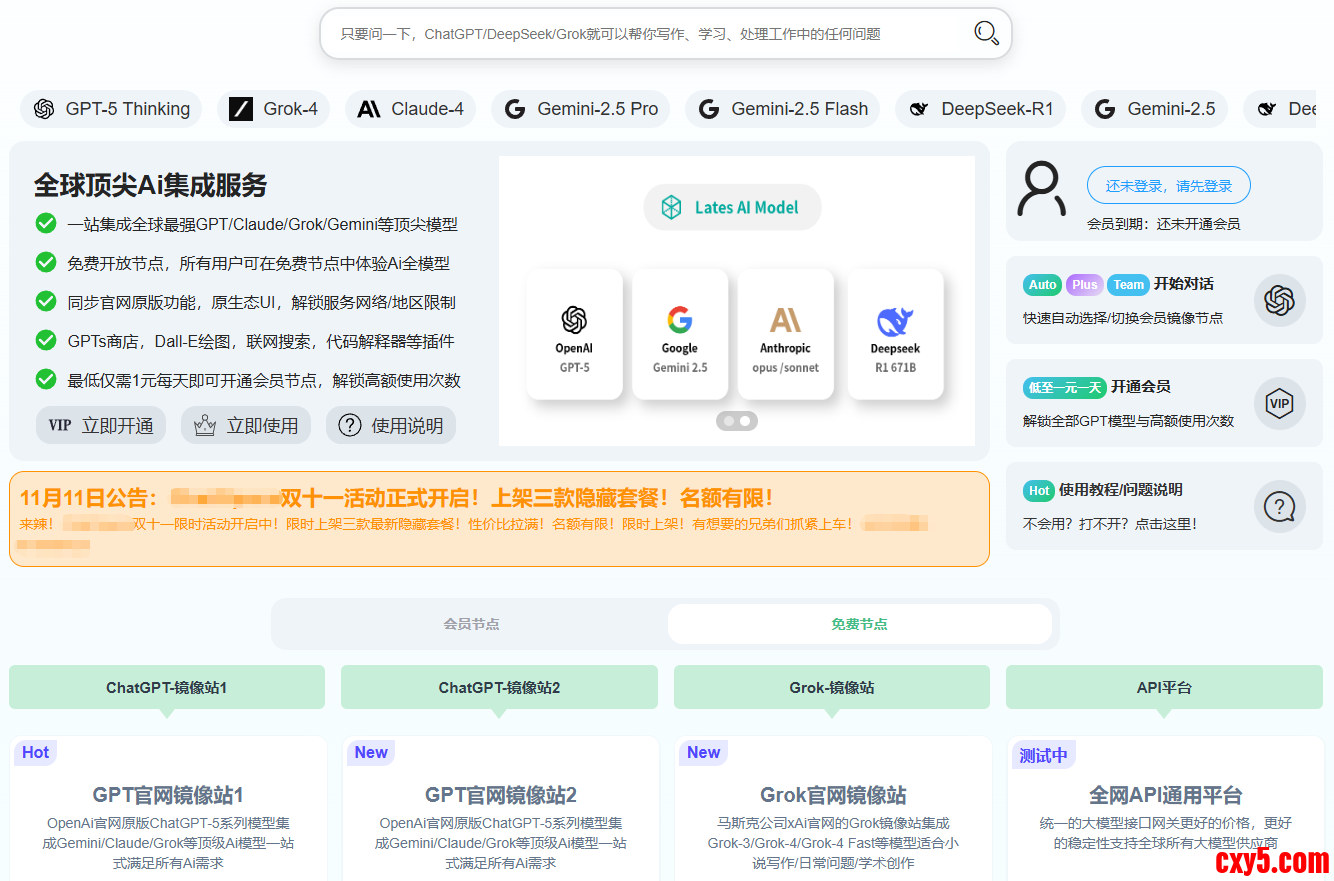This screenshot has height=881, width=1334.
Task: Open 使用教程/问题说明 link
Action: coord(1121,490)
